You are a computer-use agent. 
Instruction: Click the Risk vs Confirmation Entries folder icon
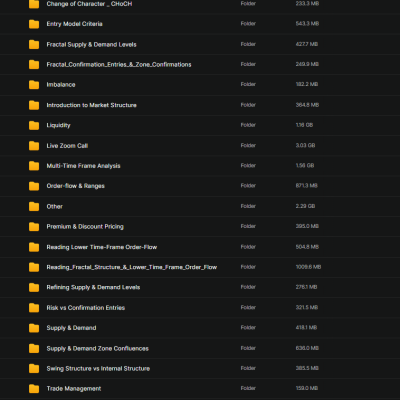[x=34, y=308]
